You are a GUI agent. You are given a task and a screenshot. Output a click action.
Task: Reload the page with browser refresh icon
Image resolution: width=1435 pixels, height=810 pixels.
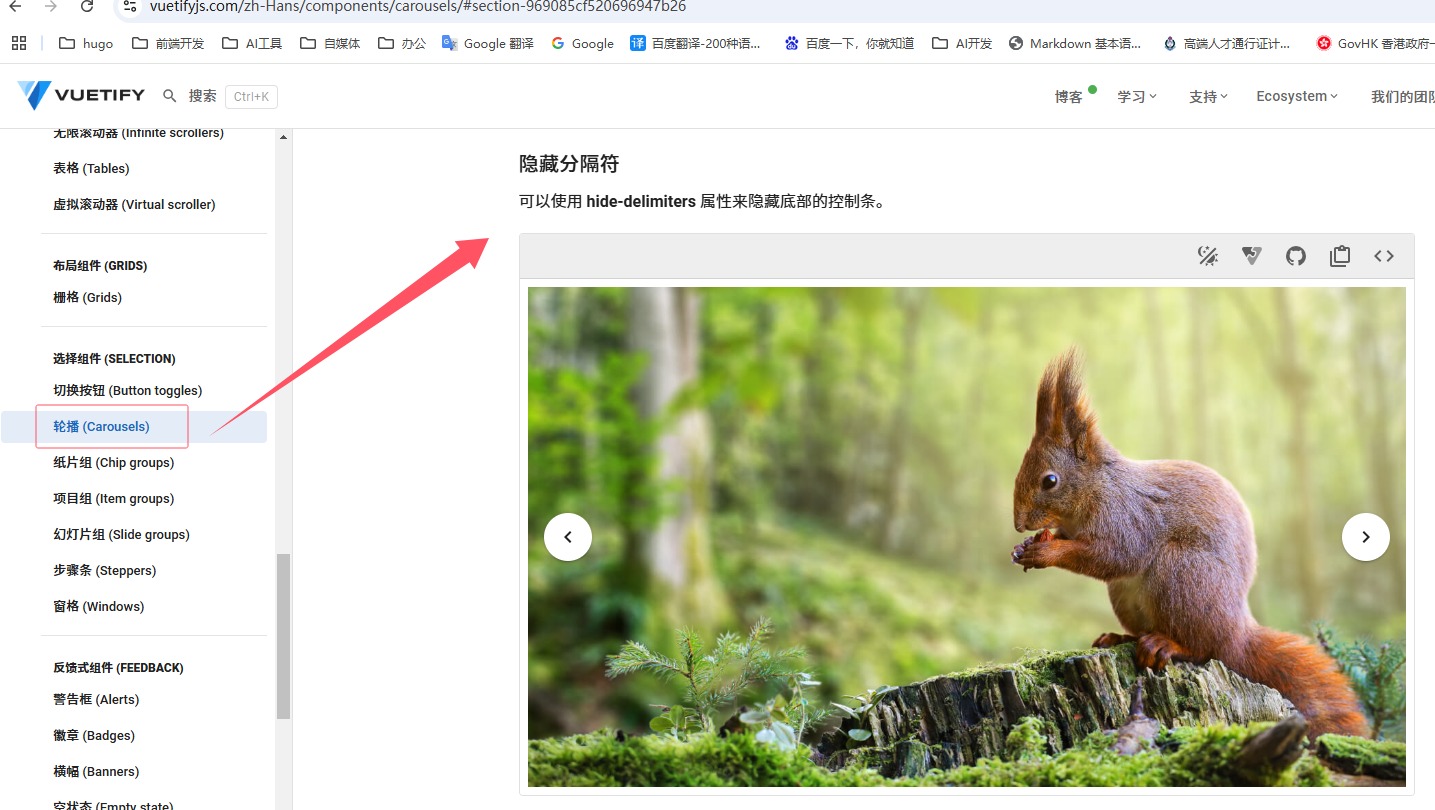[87, 7]
